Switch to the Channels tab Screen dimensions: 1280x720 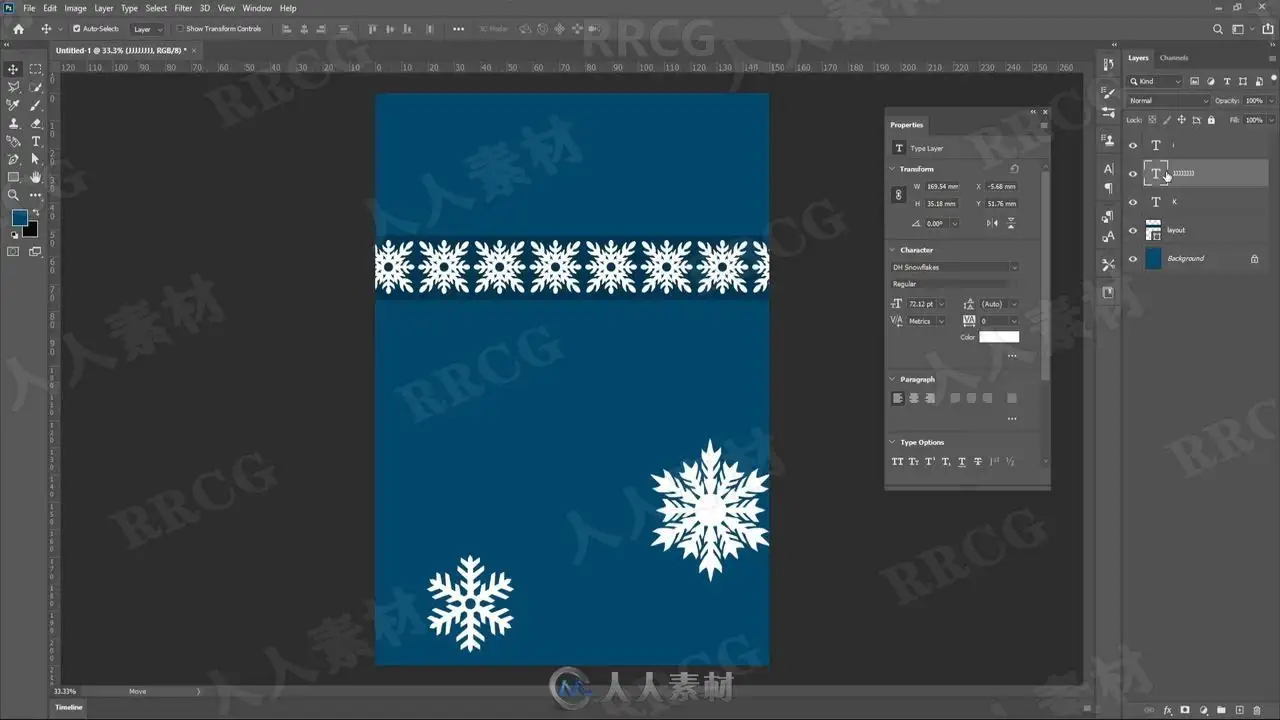[x=1174, y=58]
